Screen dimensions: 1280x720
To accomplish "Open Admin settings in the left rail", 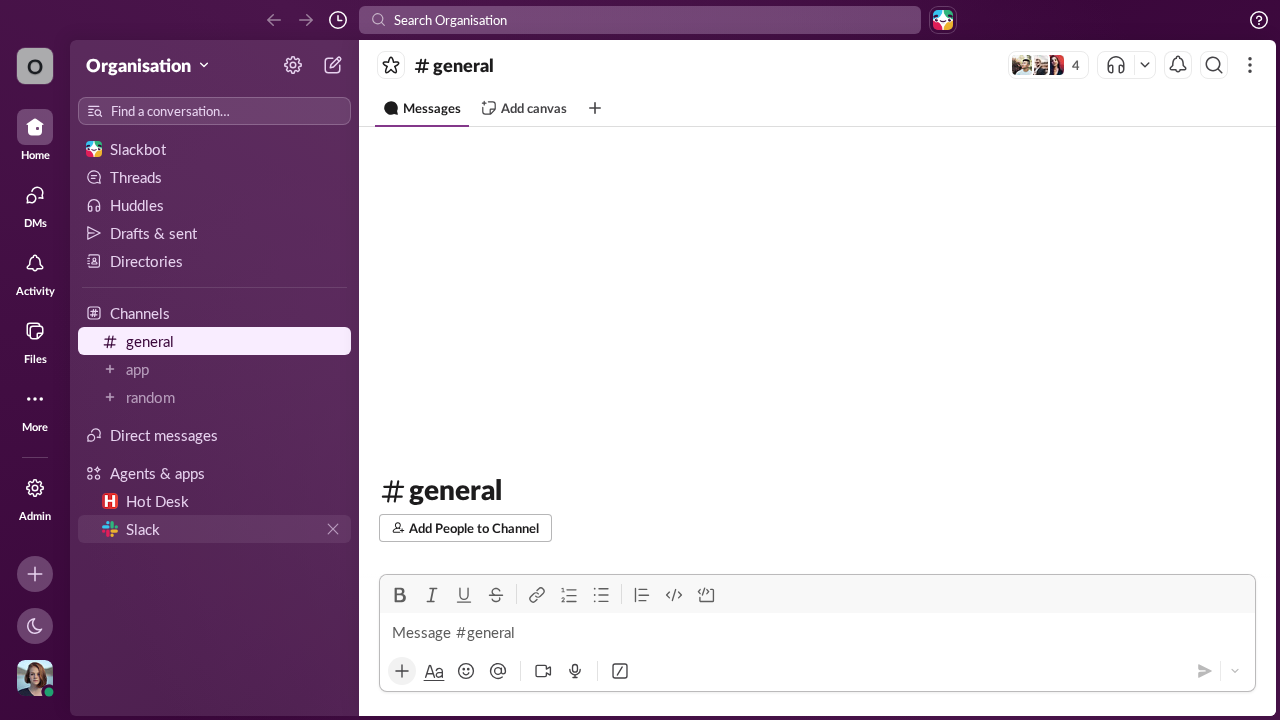I will click(x=35, y=497).
